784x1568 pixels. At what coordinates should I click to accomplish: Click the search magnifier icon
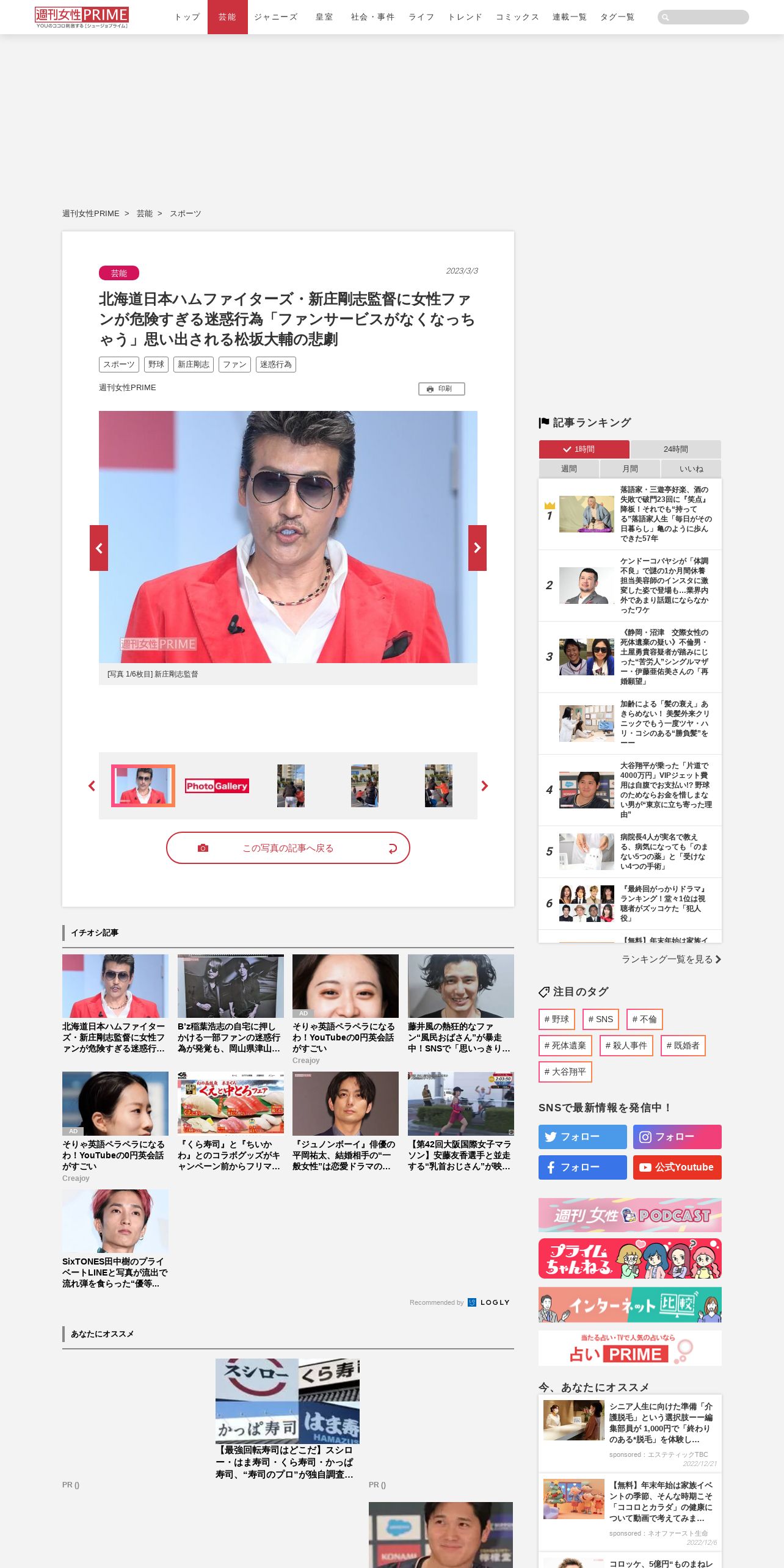tap(666, 17)
